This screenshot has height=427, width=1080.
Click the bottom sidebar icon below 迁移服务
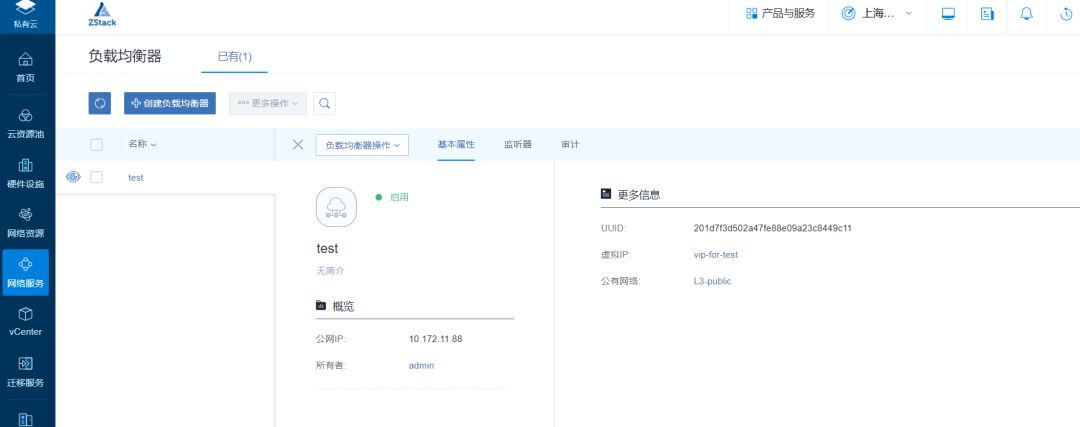25,419
